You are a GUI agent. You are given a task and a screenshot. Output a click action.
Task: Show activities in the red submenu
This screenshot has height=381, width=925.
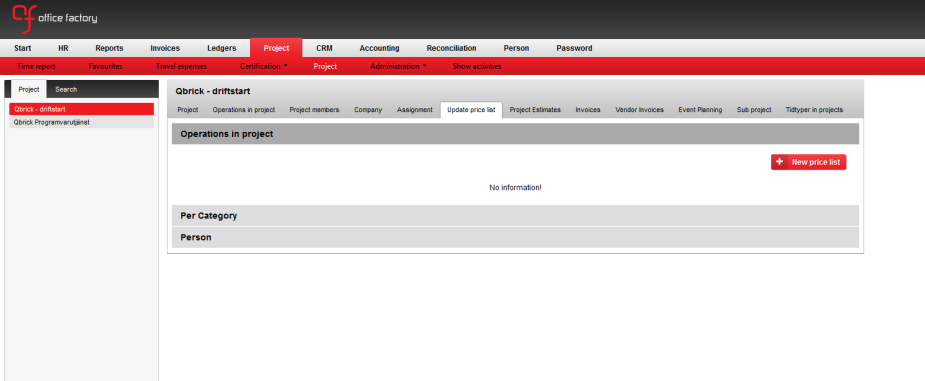477,66
